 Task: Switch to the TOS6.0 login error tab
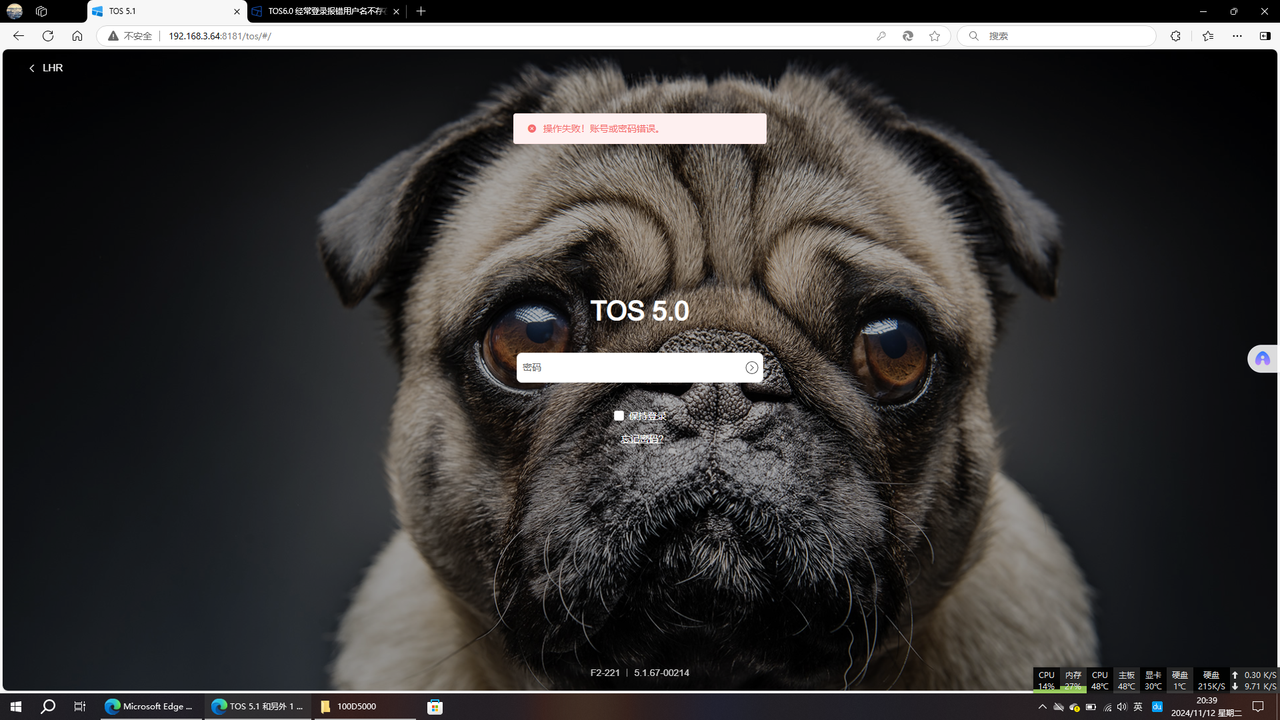[x=327, y=11]
